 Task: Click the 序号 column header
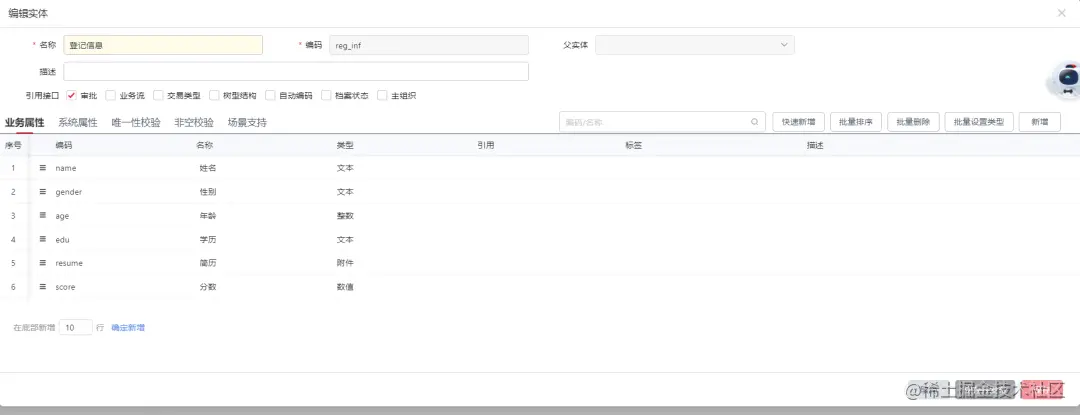click(13, 145)
